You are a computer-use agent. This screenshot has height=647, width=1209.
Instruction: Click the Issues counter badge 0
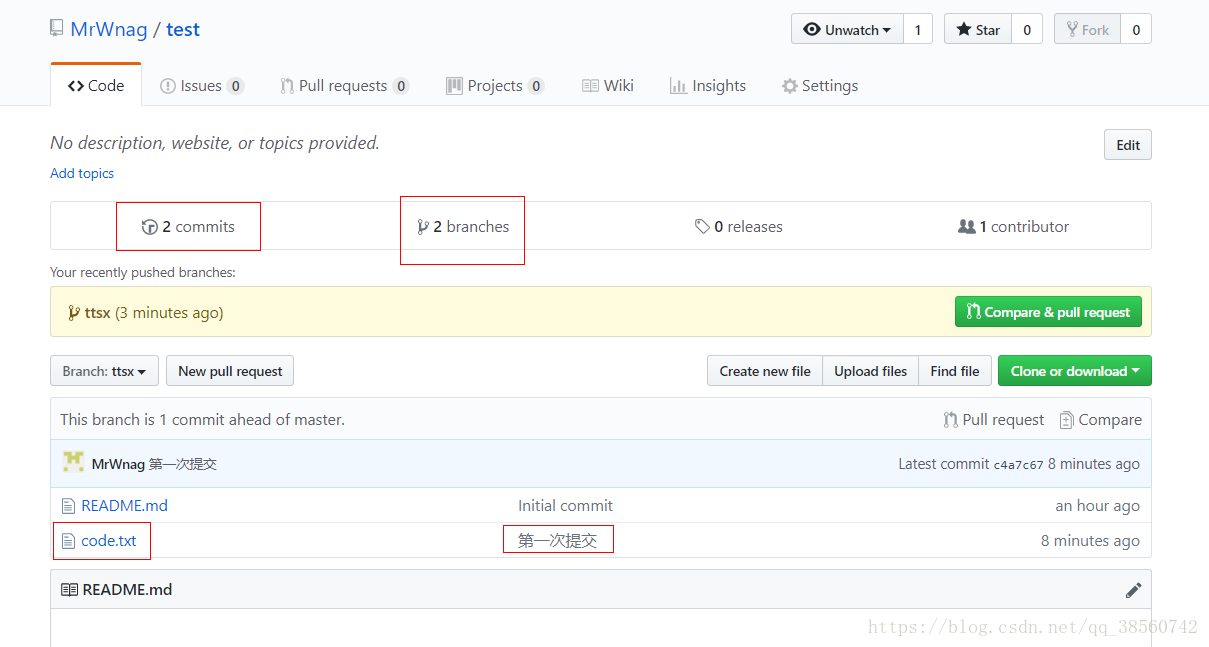(x=235, y=86)
